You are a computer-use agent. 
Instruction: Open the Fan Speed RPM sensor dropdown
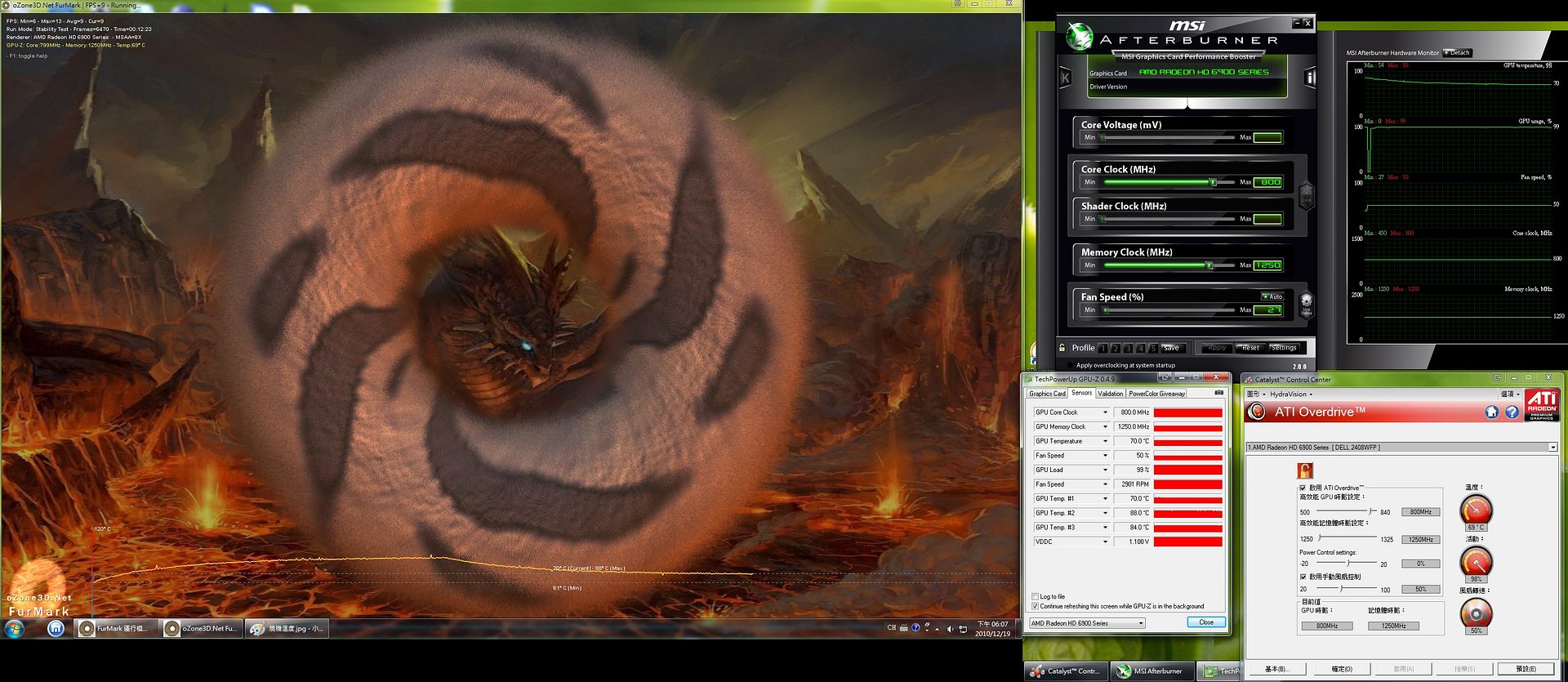click(1105, 484)
